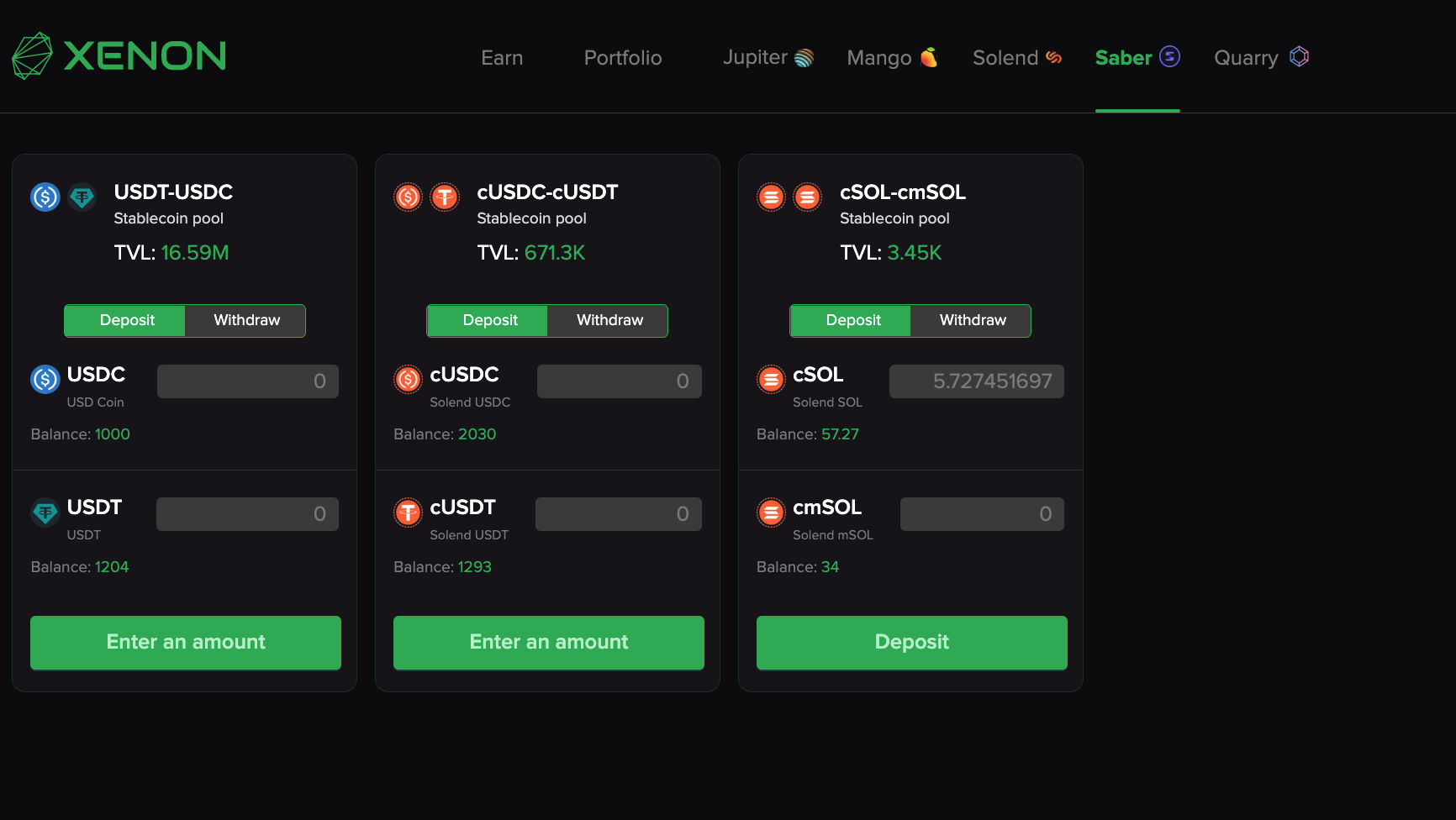Click the Quarry hexagon icon
This screenshot has height=820, width=1456.
point(1299,56)
